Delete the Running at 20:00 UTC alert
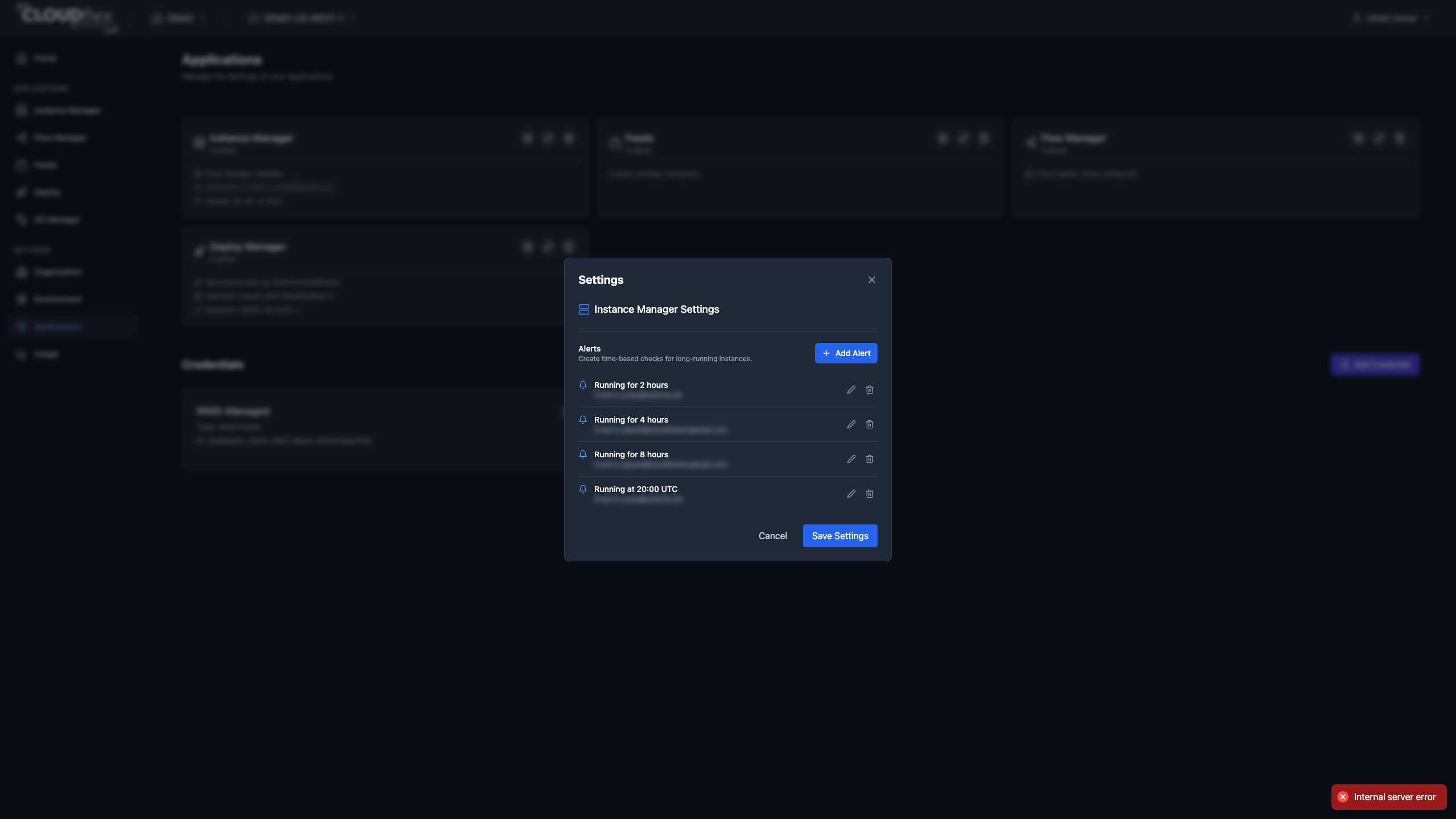The image size is (1456, 819). 870,494
